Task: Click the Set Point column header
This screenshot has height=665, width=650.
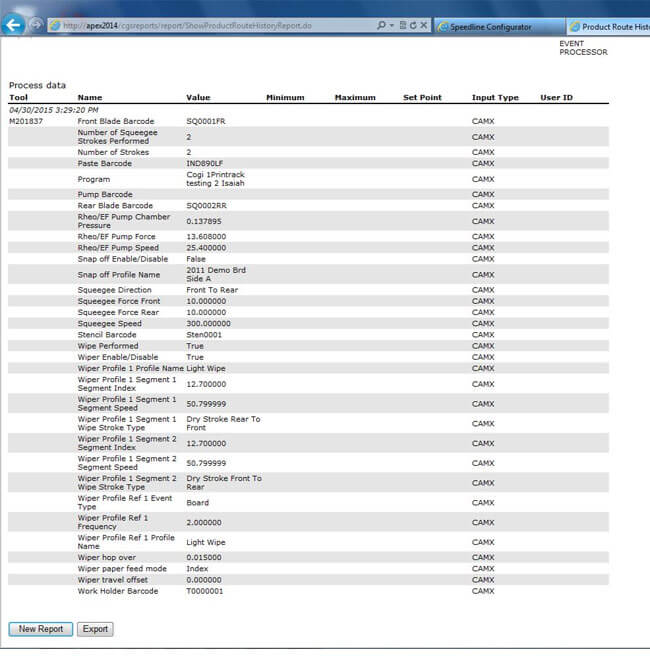Action: [422, 98]
